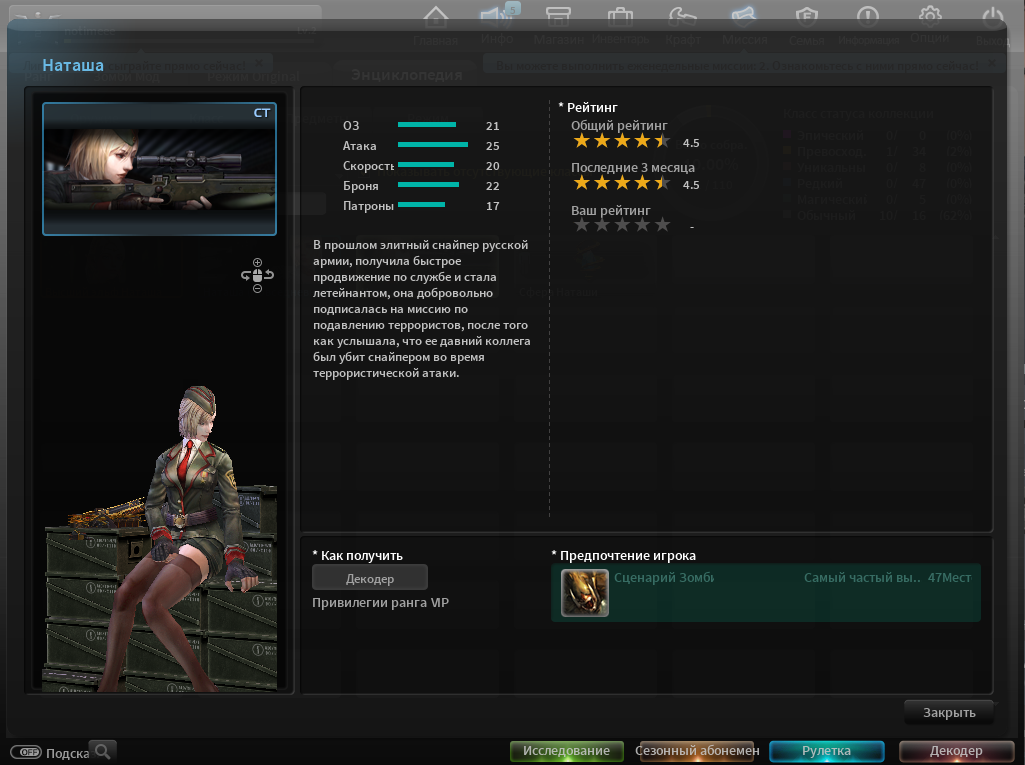Toggle the Подсказка OFF switch

[x=25, y=752]
